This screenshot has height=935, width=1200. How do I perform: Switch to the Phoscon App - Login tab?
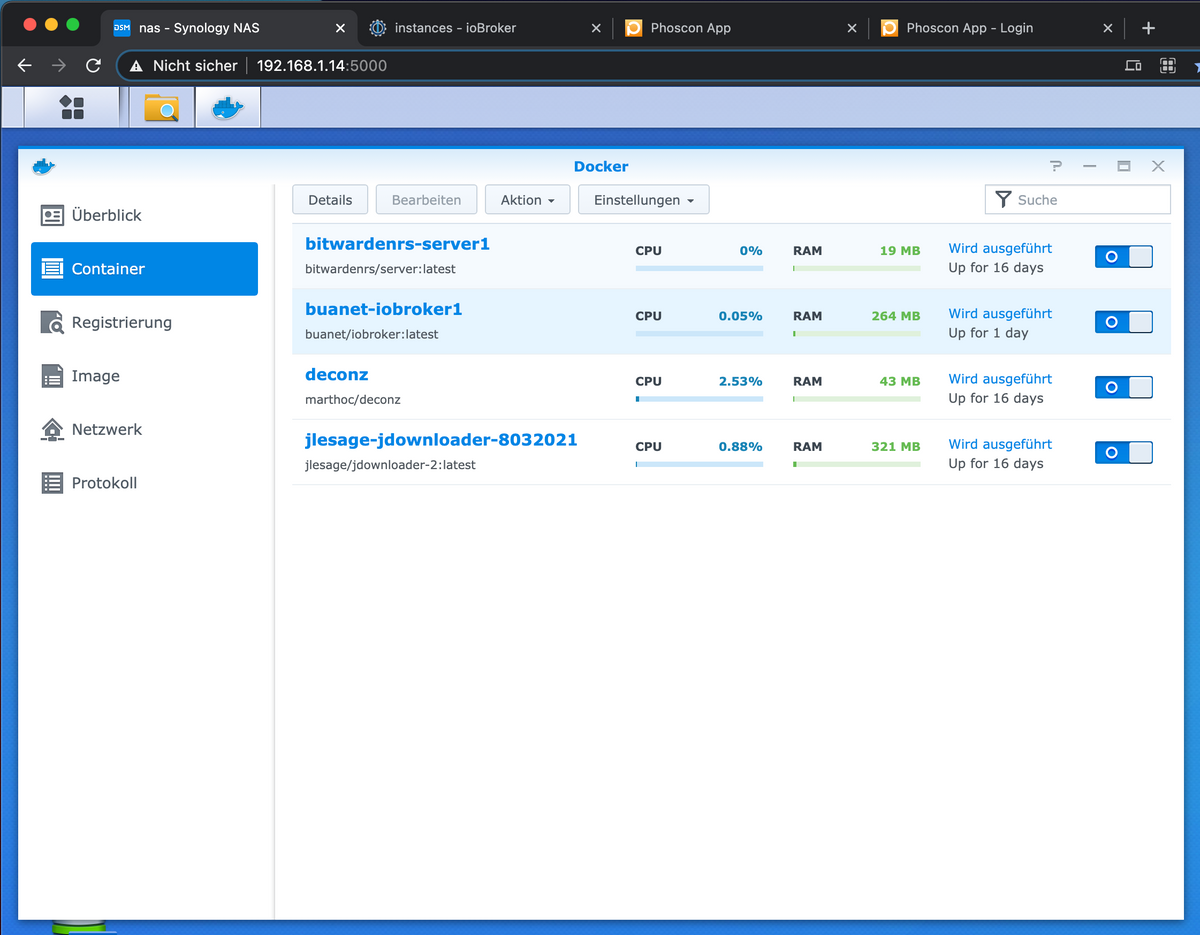pos(996,28)
